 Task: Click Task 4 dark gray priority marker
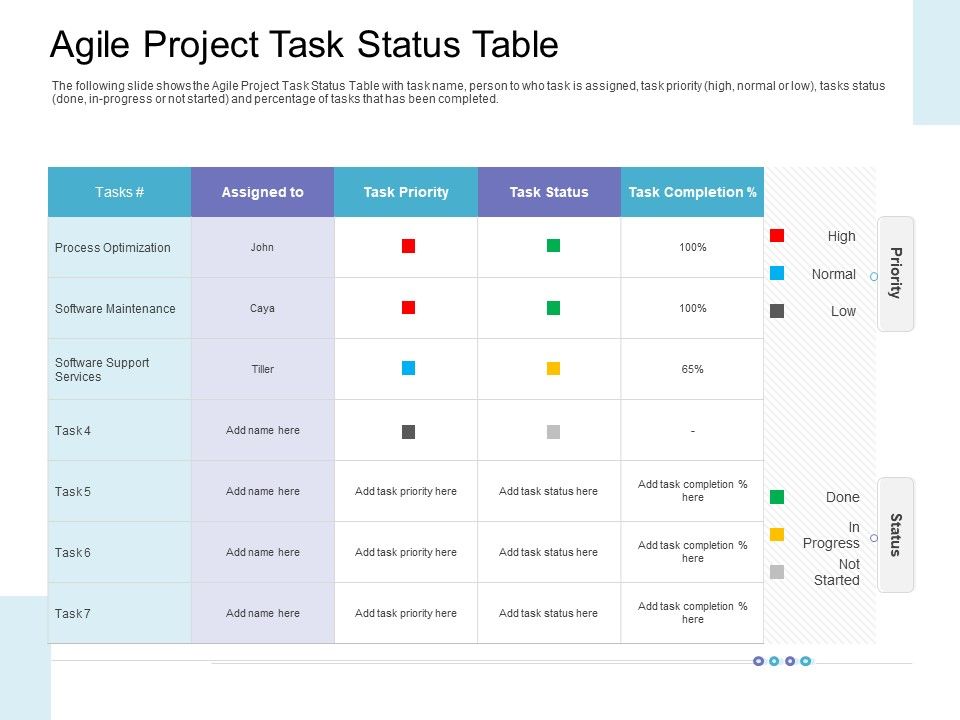coord(408,432)
